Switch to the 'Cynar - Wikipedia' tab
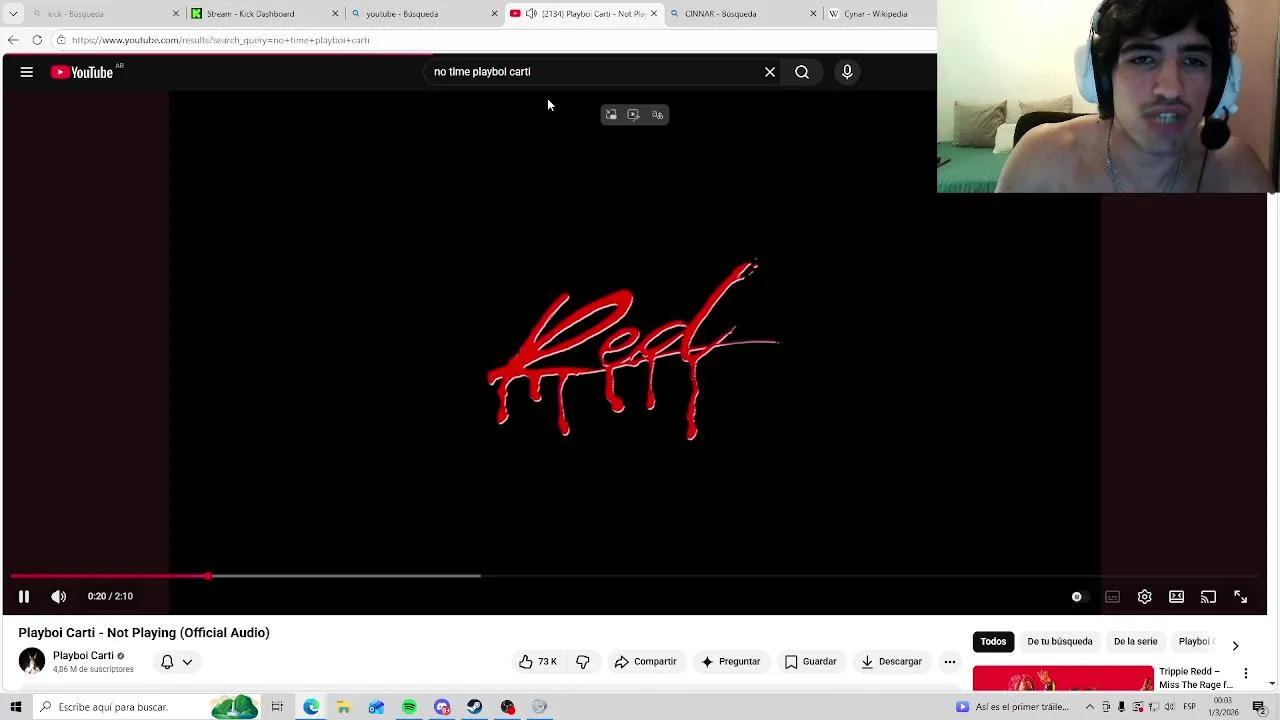Viewport: 1280px width, 720px height. coord(875,14)
